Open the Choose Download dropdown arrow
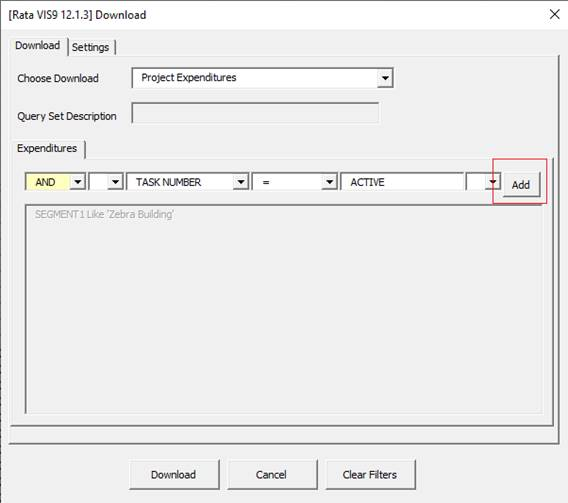This screenshot has height=503, width=568. pos(385,78)
